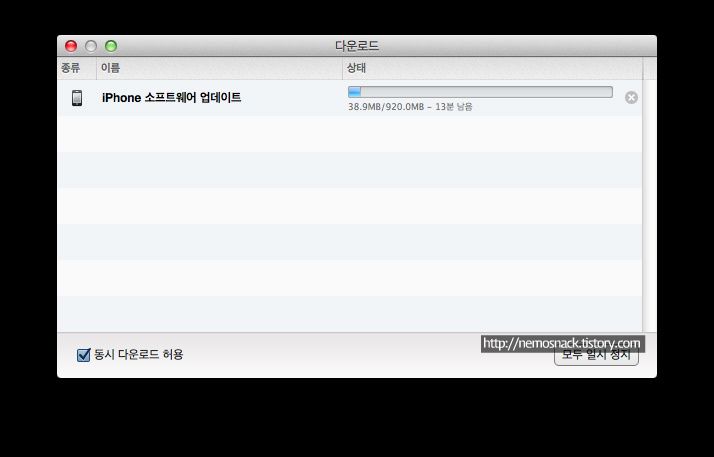Uncheck the 동시 다운로드 허용 checkbox

click(x=83, y=355)
